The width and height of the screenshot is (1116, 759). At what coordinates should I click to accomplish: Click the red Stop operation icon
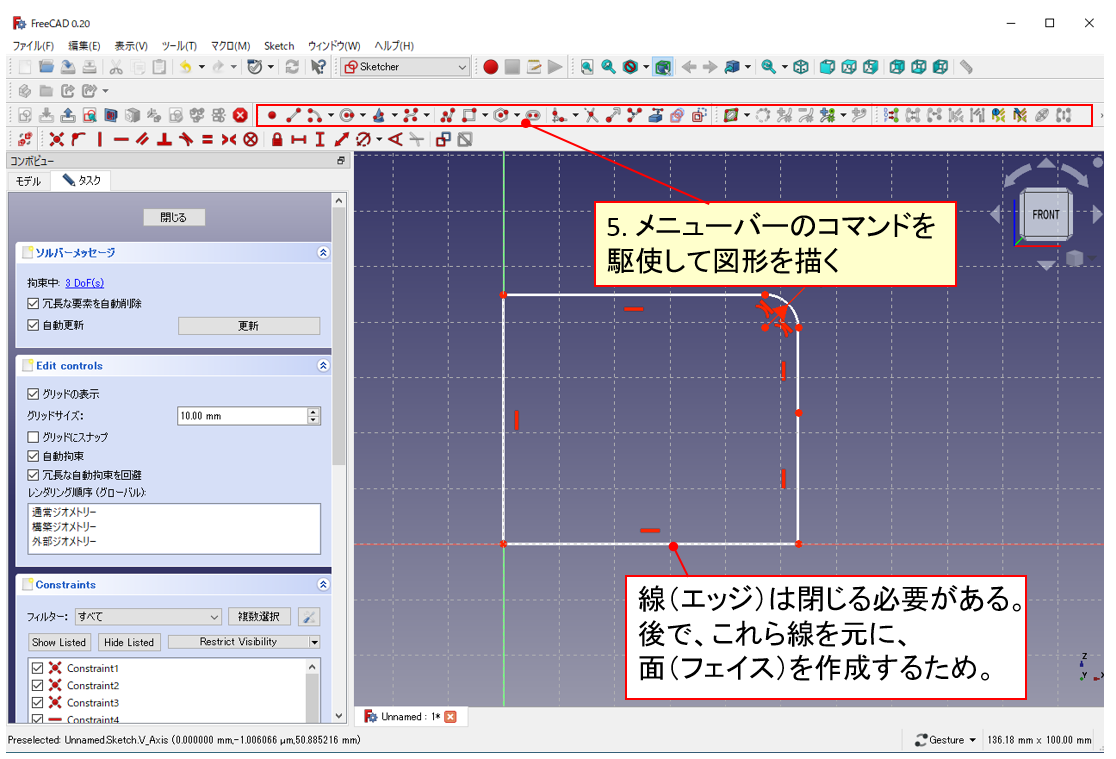[241, 115]
